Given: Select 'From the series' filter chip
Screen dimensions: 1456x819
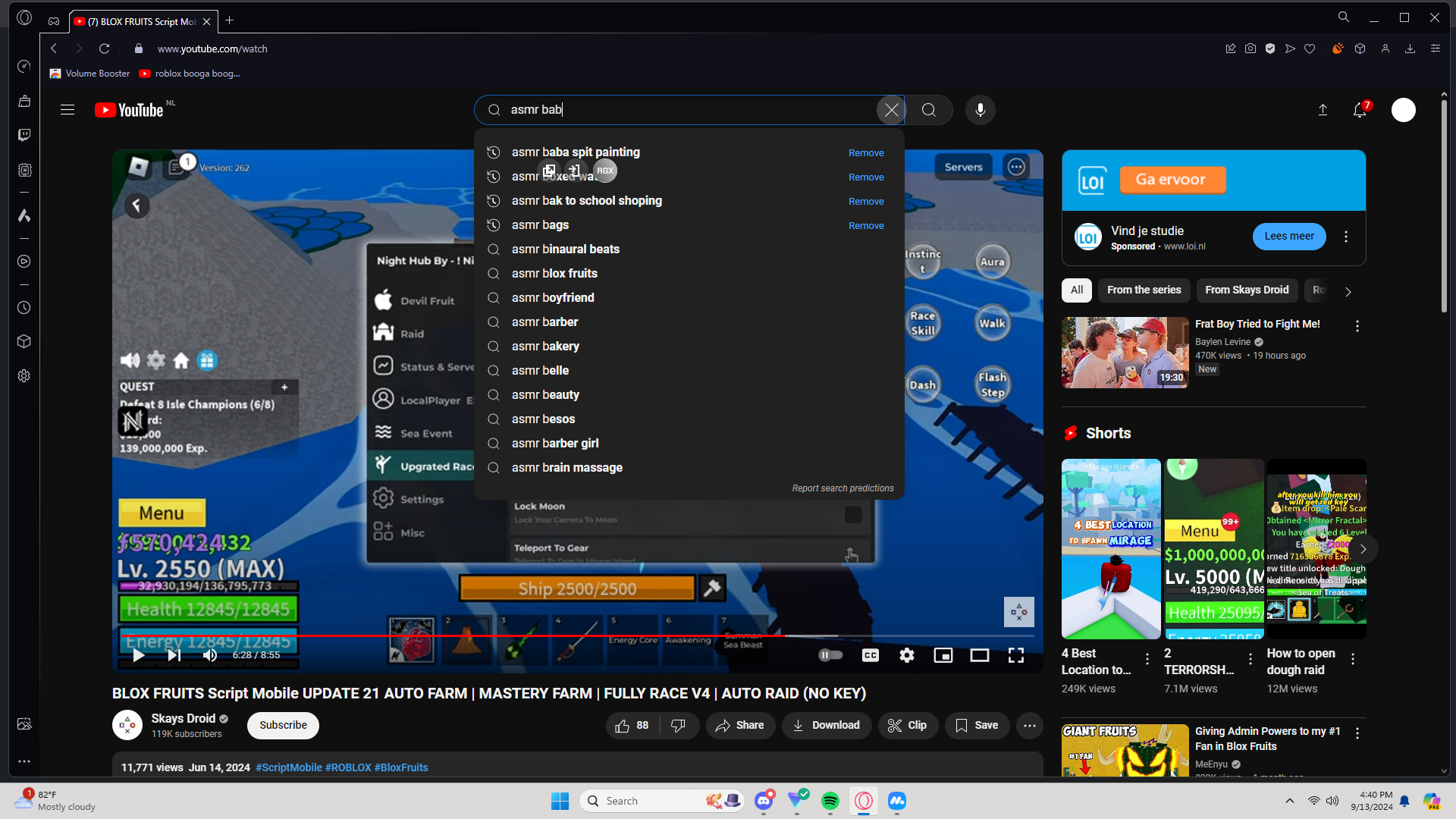Looking at the screenshot, I should pos(1144,290).
